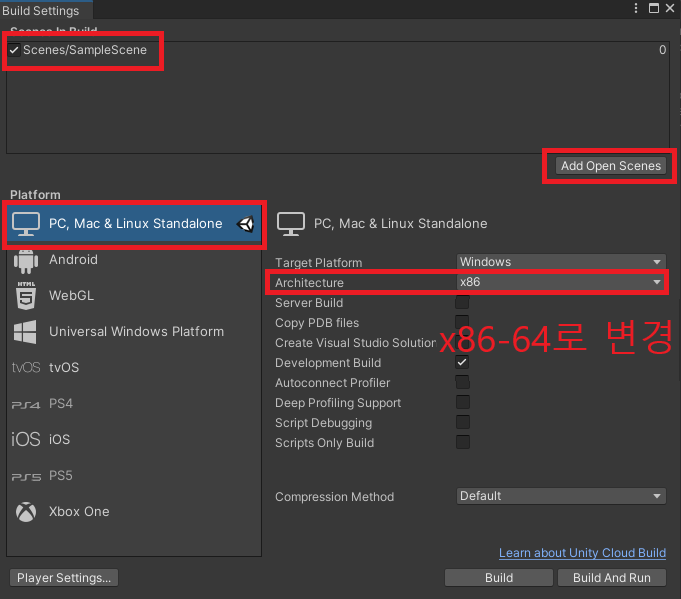Select the Android platform label

(73, 260)
